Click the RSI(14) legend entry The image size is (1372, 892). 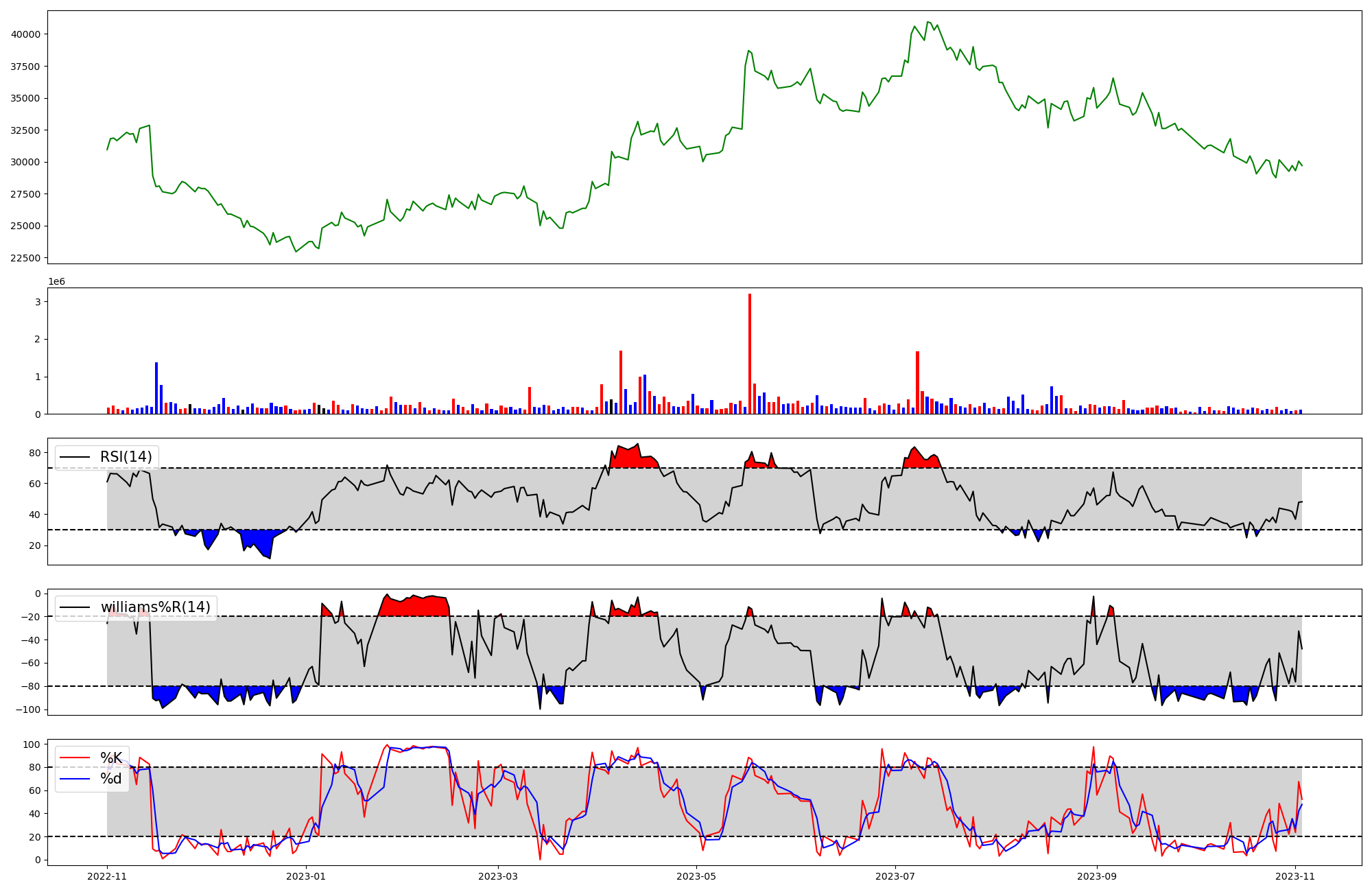(126, 457)
